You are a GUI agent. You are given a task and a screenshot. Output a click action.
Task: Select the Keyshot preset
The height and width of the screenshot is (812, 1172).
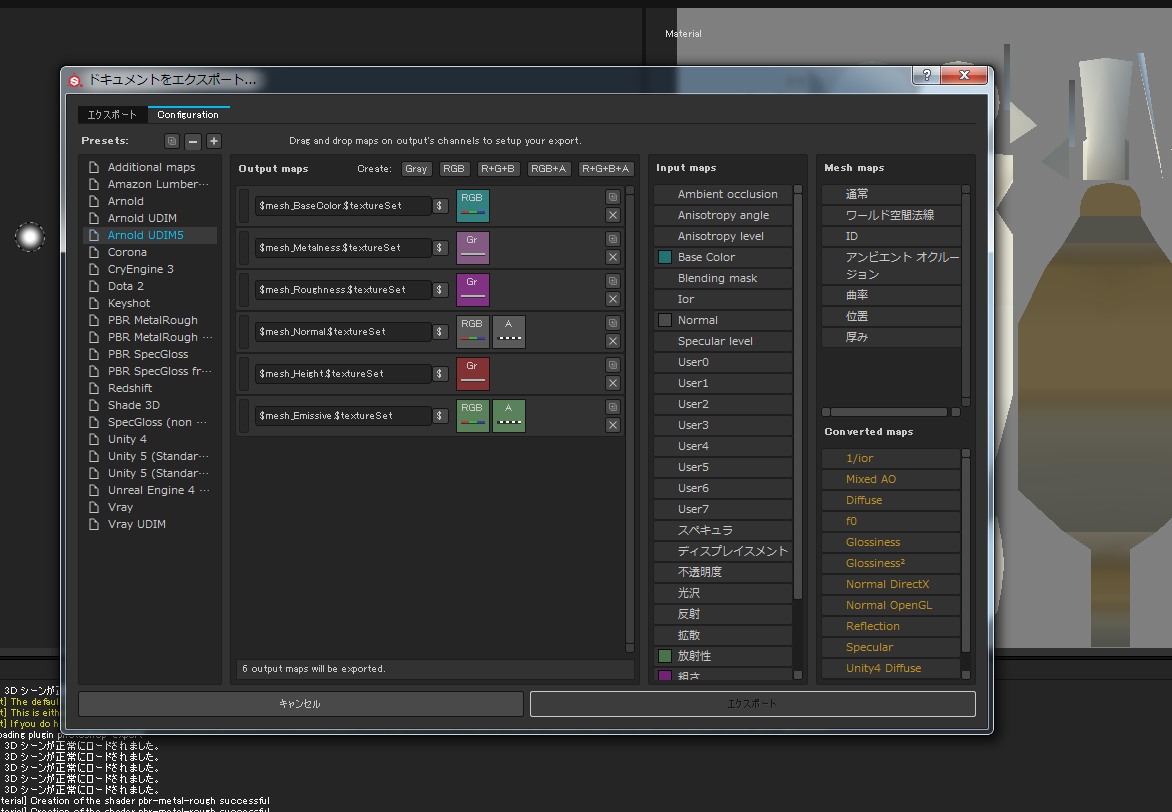150,303
